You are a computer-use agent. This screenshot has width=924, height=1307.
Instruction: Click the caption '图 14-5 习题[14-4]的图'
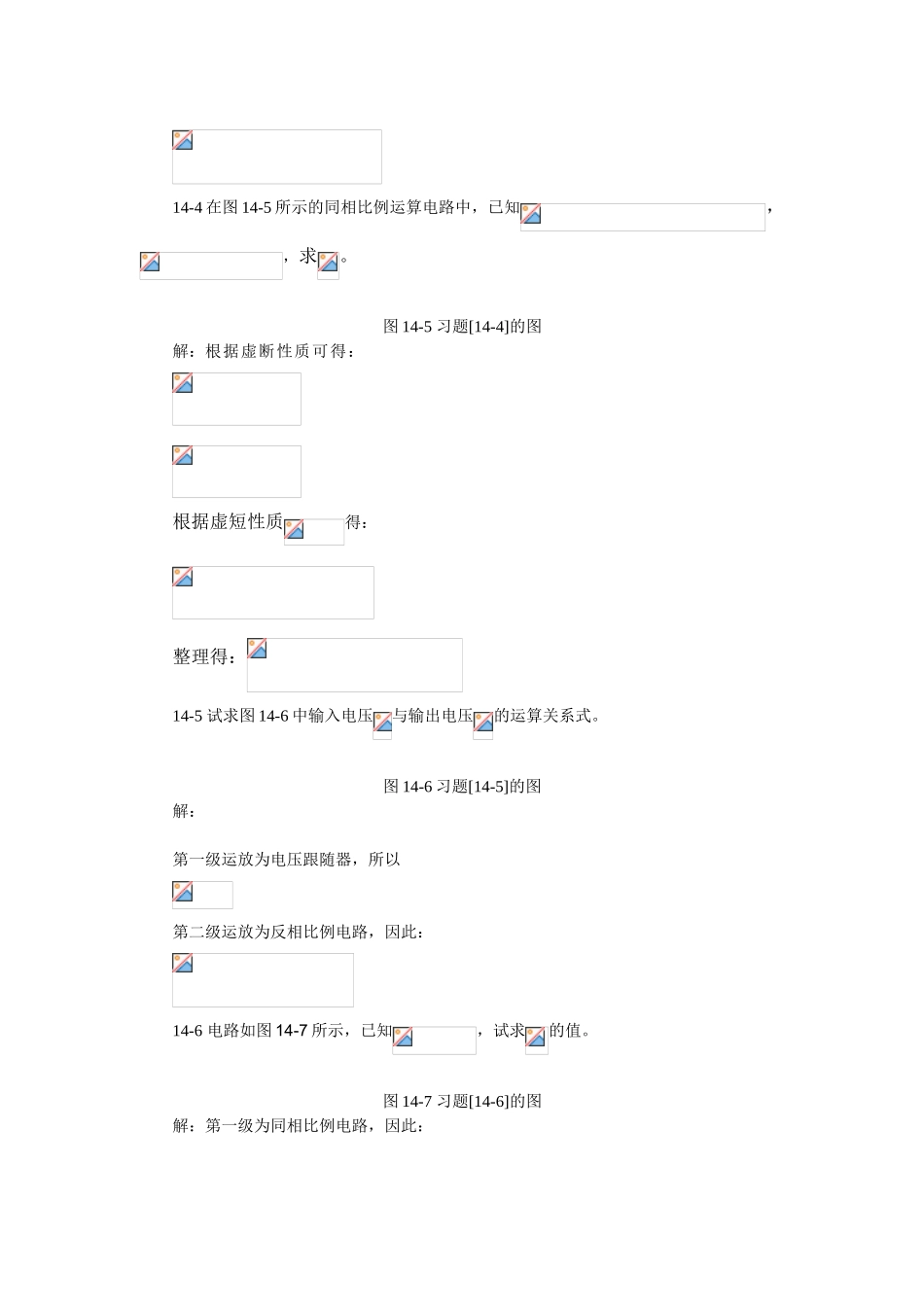click(x=462, y=327)
